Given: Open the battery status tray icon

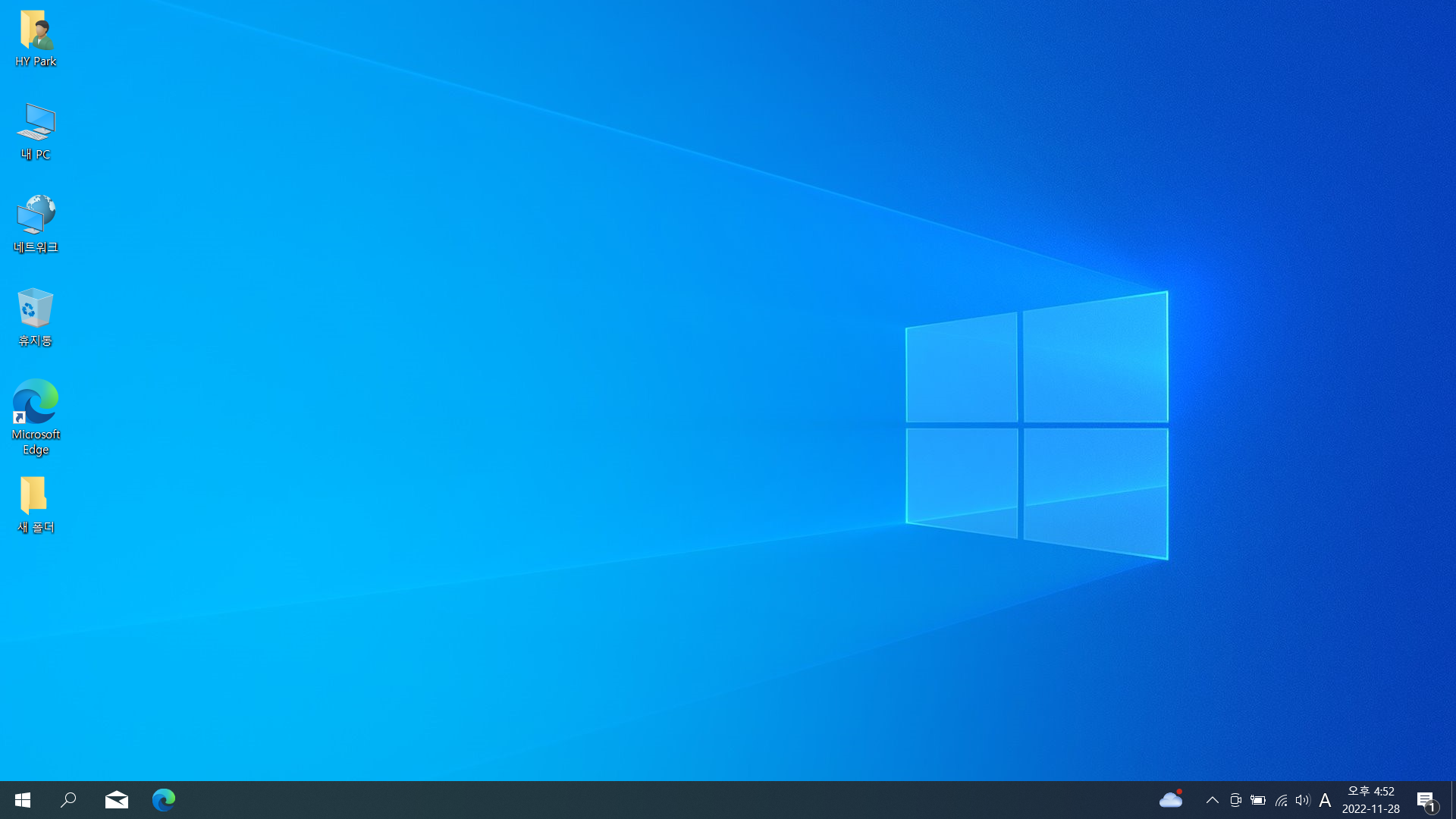Looking at the screenshot, I should click(1258, 800).
